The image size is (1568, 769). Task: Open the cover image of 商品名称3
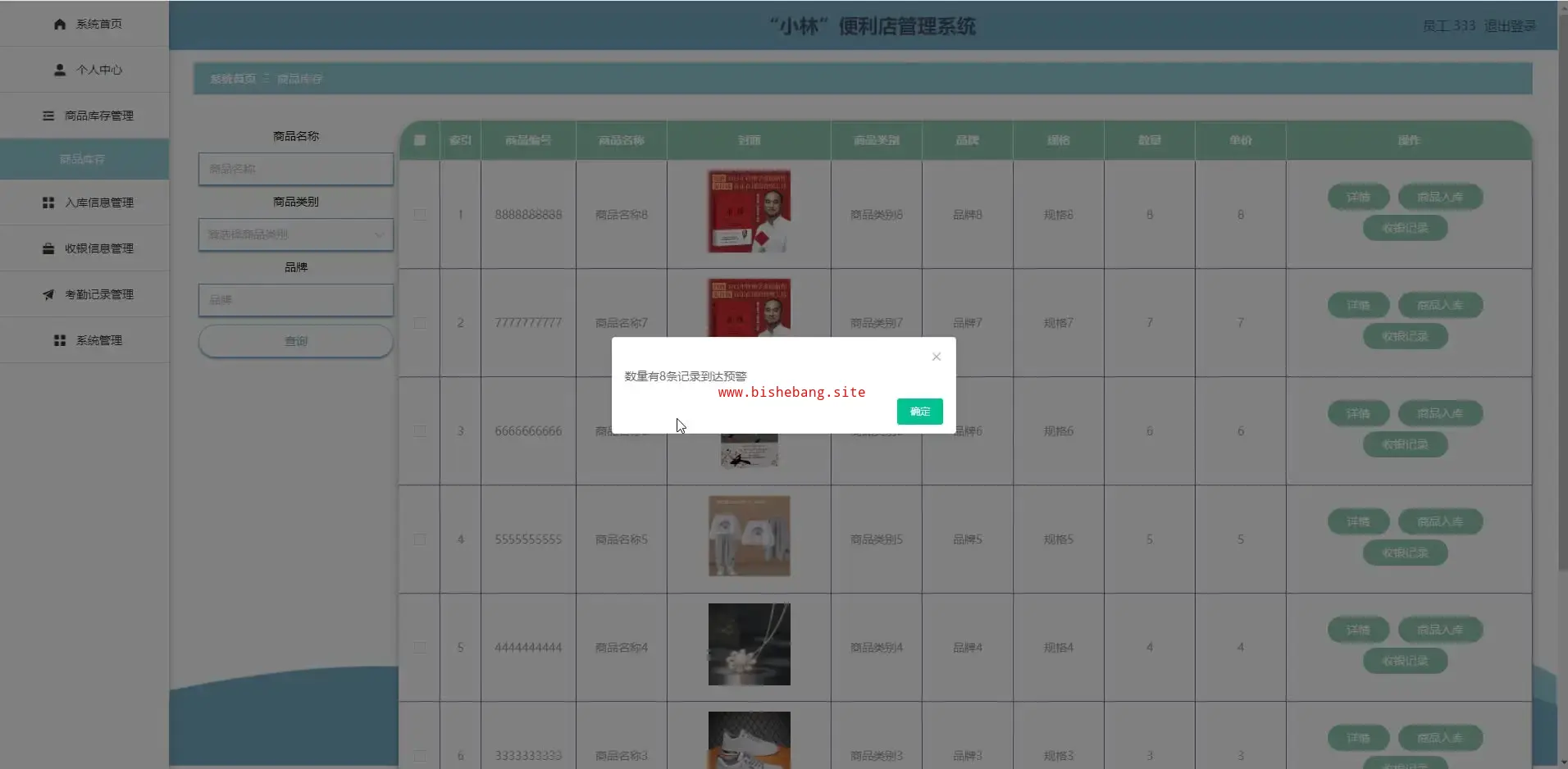pyautogui.click(x=750, y=740)
